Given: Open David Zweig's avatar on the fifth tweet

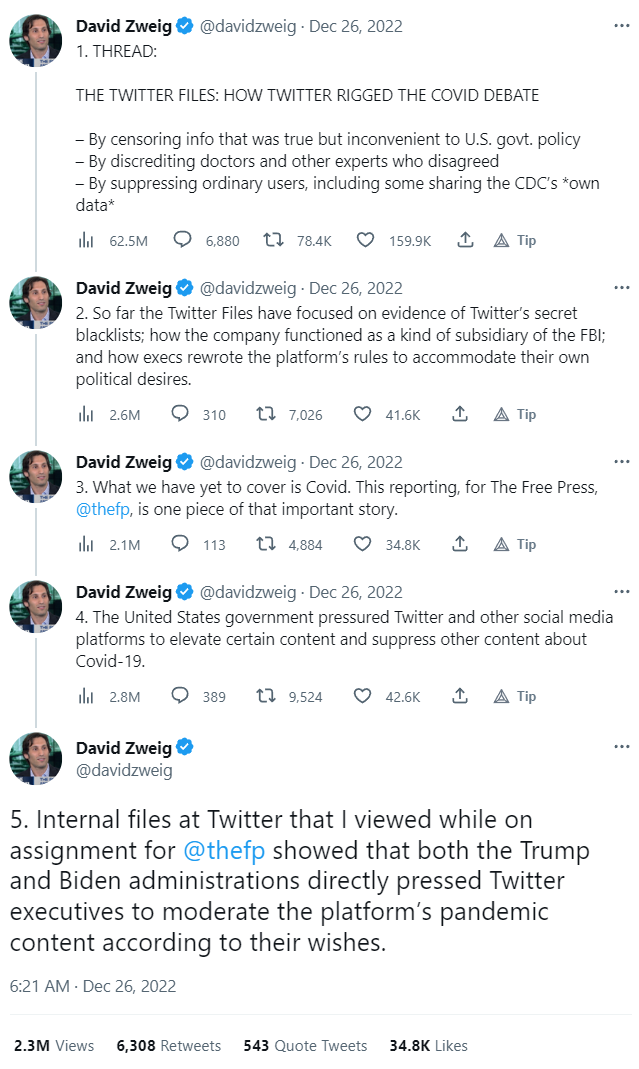Looking at the screenshot, I should 35,759.
